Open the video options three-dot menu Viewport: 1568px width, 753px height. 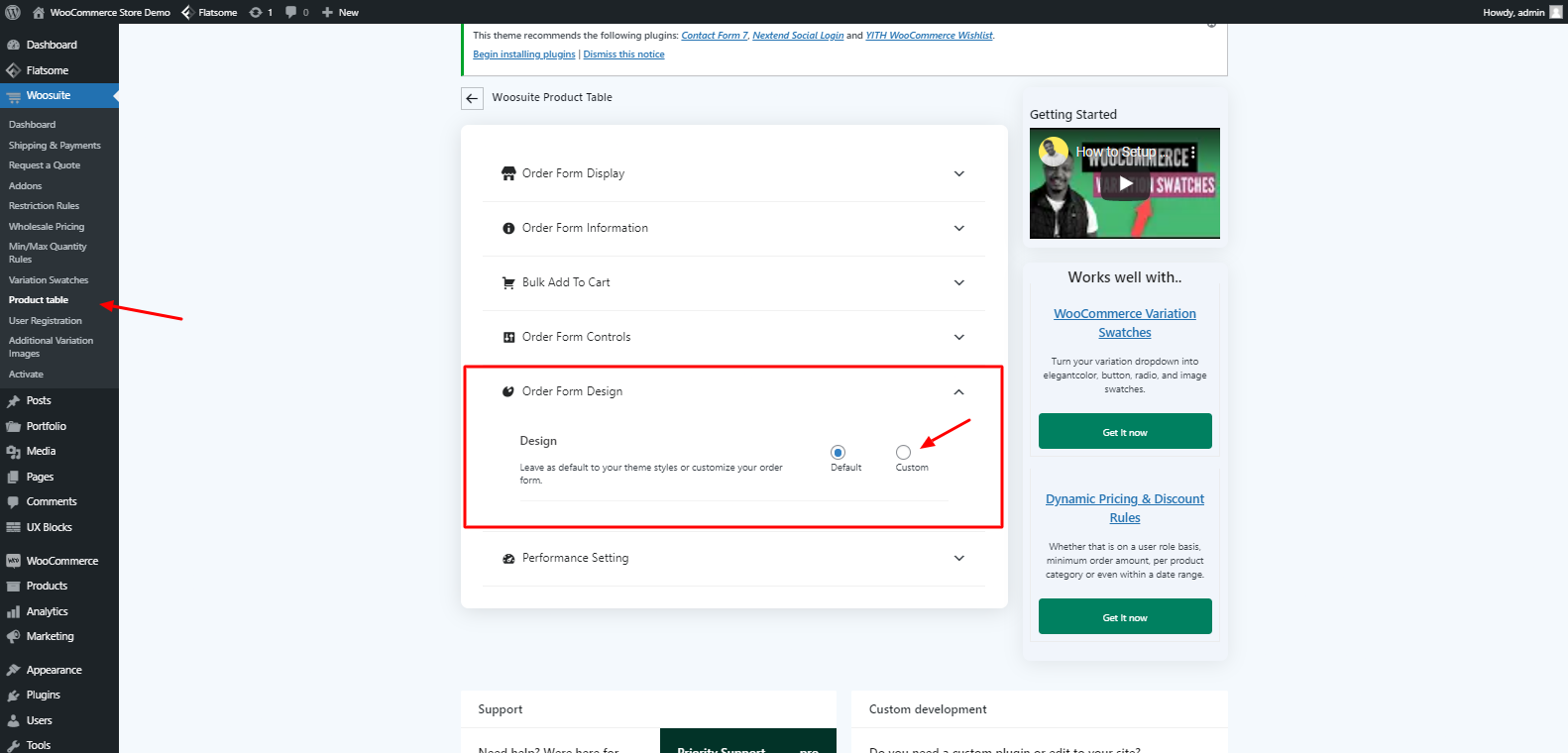pyautogui.click(x=1192, y=153)
